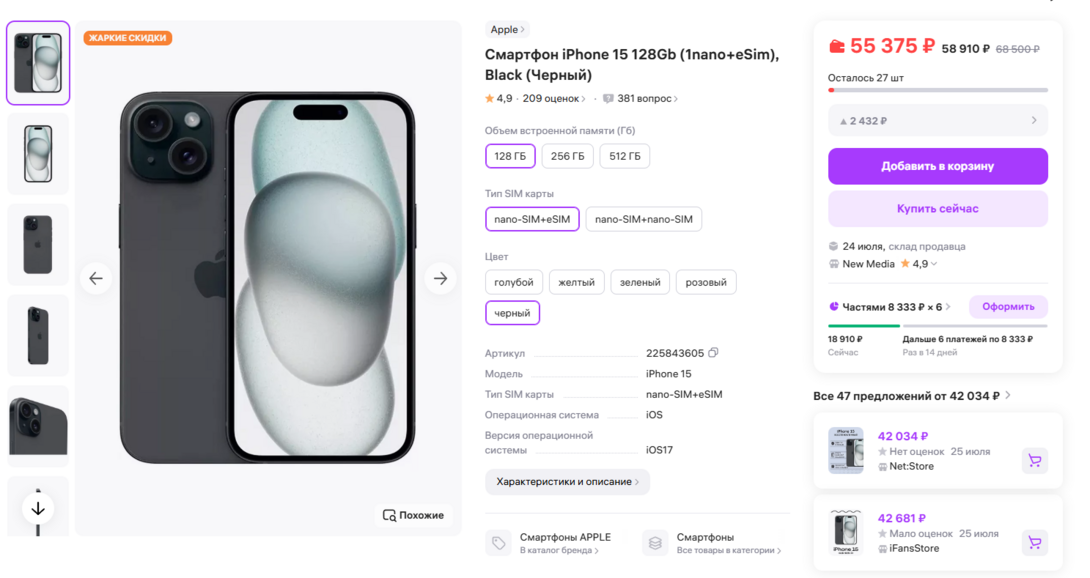This screenshot has width=1090, height=578.
Task: Click Добавить в корзину button
Action: tap(937, 166)
